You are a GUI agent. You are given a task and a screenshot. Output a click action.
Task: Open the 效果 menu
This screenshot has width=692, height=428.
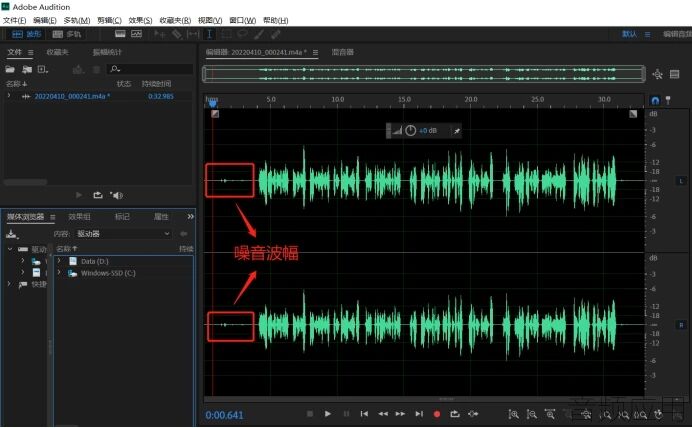pos(140,20)
